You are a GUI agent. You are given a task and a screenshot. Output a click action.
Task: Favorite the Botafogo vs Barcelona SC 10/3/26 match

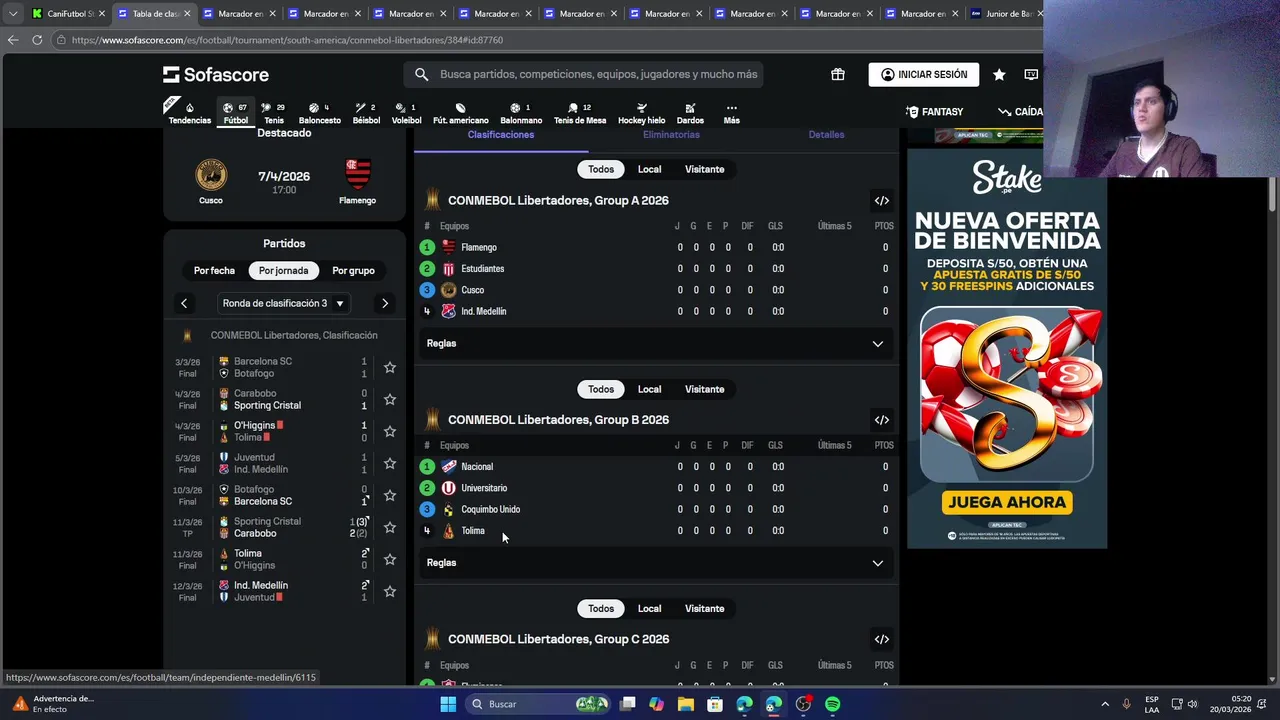tap(390, 496)
